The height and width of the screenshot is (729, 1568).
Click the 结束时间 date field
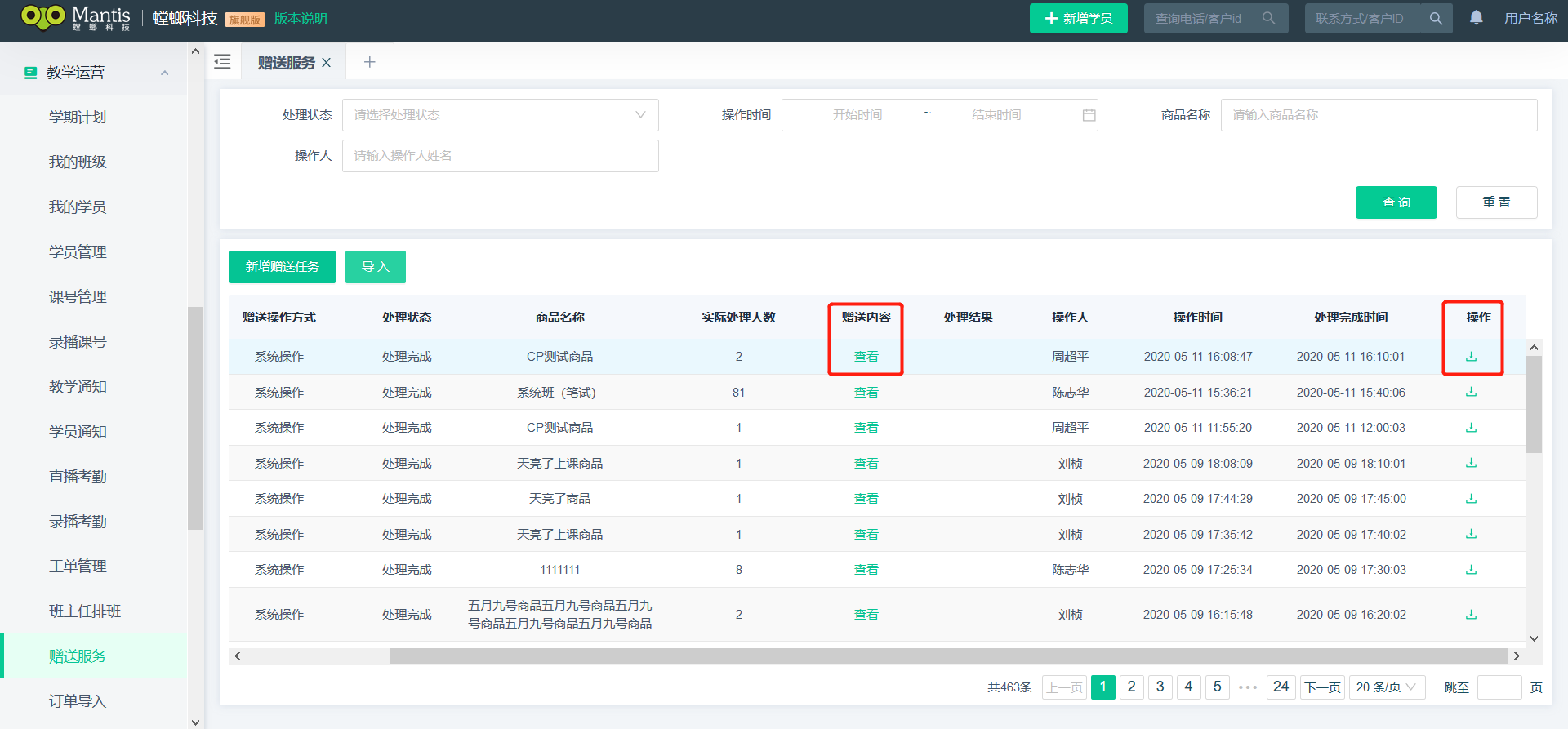tap(996, 115)
